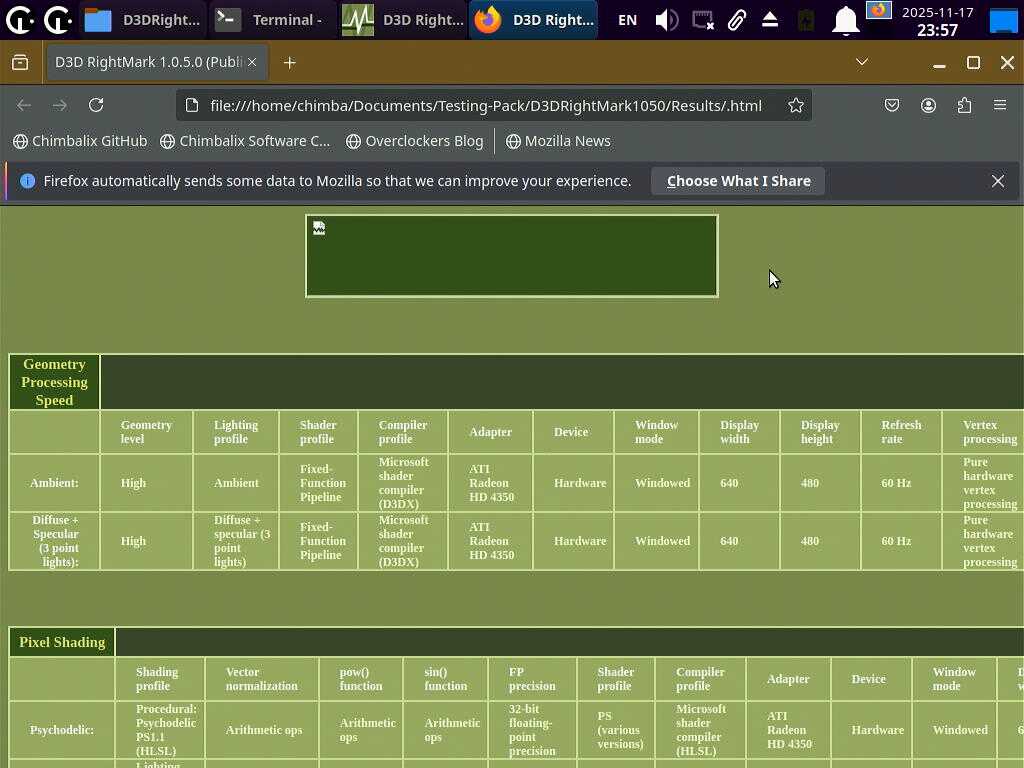
Task: Open the extensions puzzle icon
Action: coord(964,105)
